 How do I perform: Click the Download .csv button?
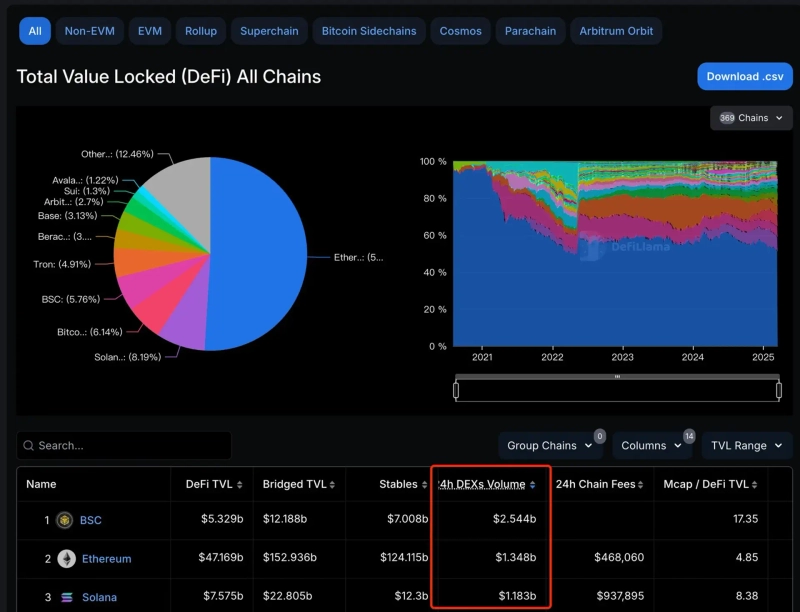pyautogui.click(x=745, y=76)
